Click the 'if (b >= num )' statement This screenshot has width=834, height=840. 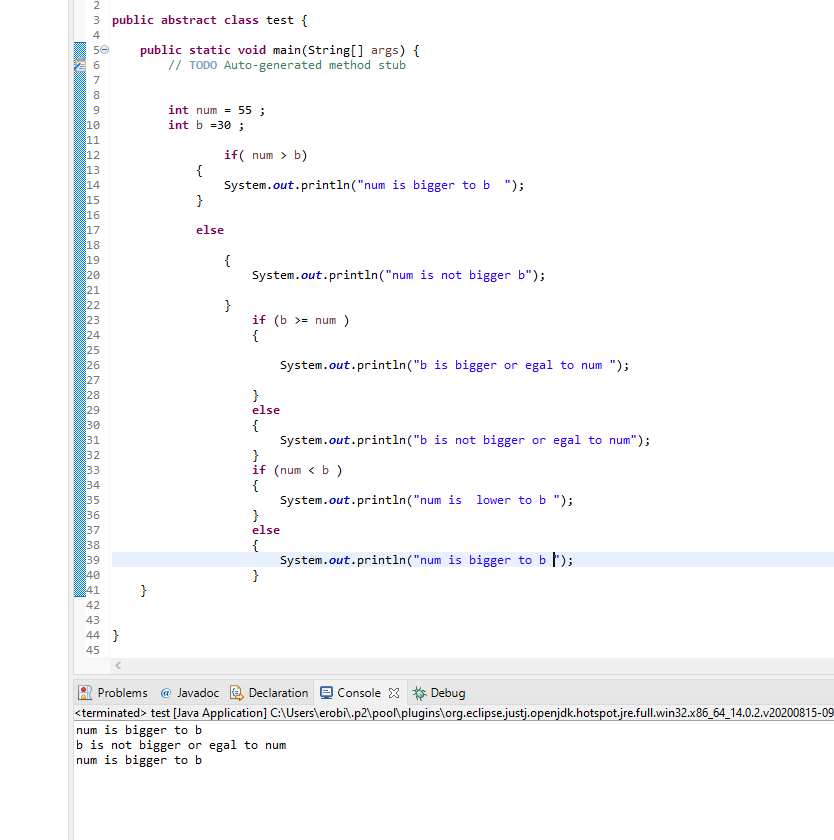point(300,320)
